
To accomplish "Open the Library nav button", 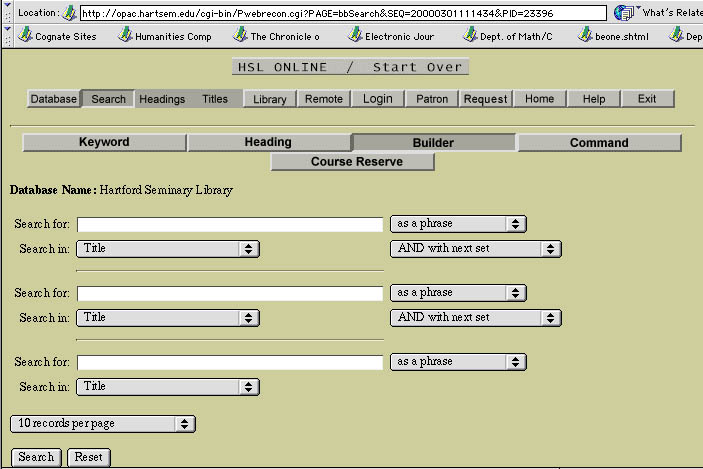I will point(269,99).
